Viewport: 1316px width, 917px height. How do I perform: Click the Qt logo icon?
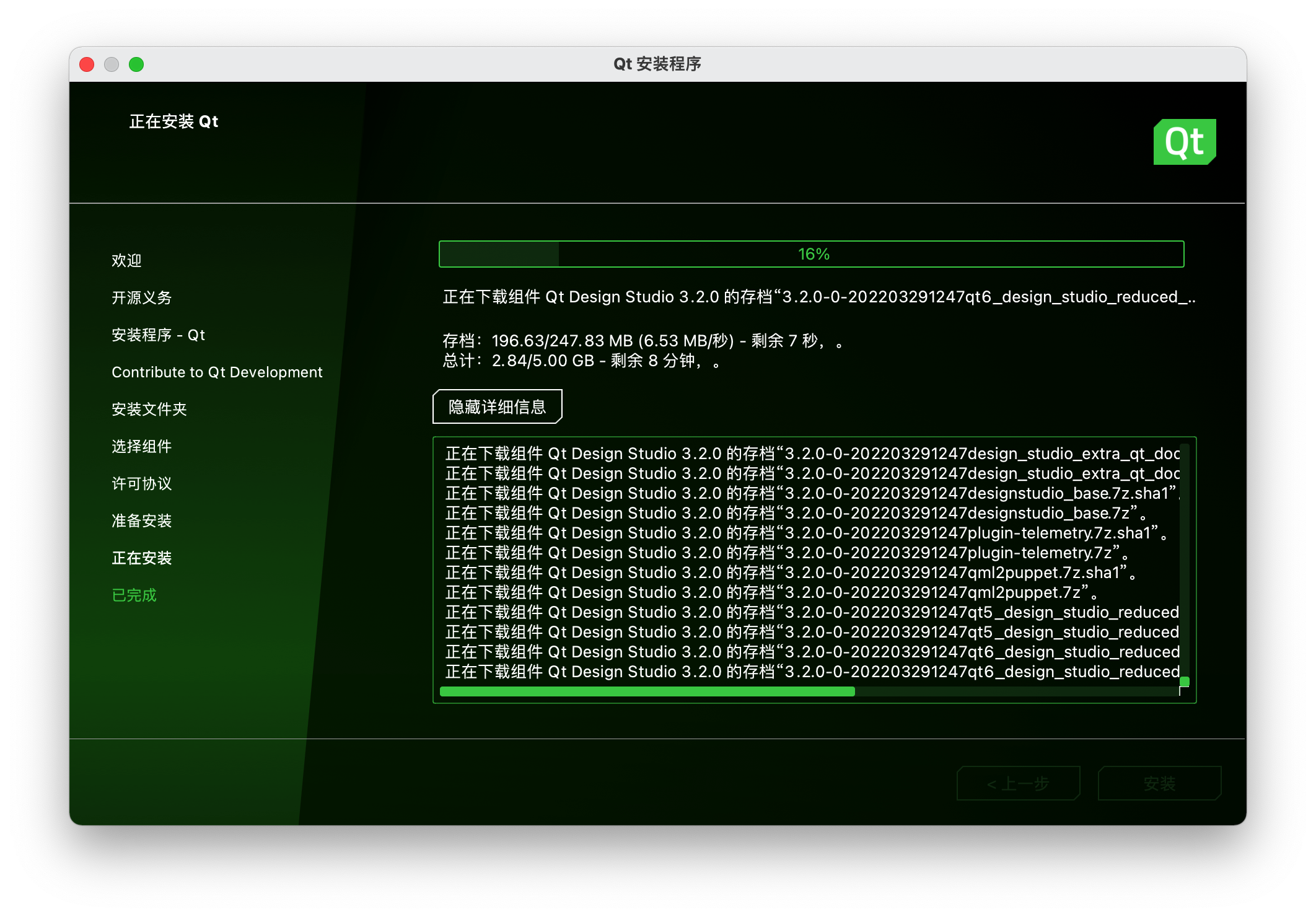pos(1184,142)
